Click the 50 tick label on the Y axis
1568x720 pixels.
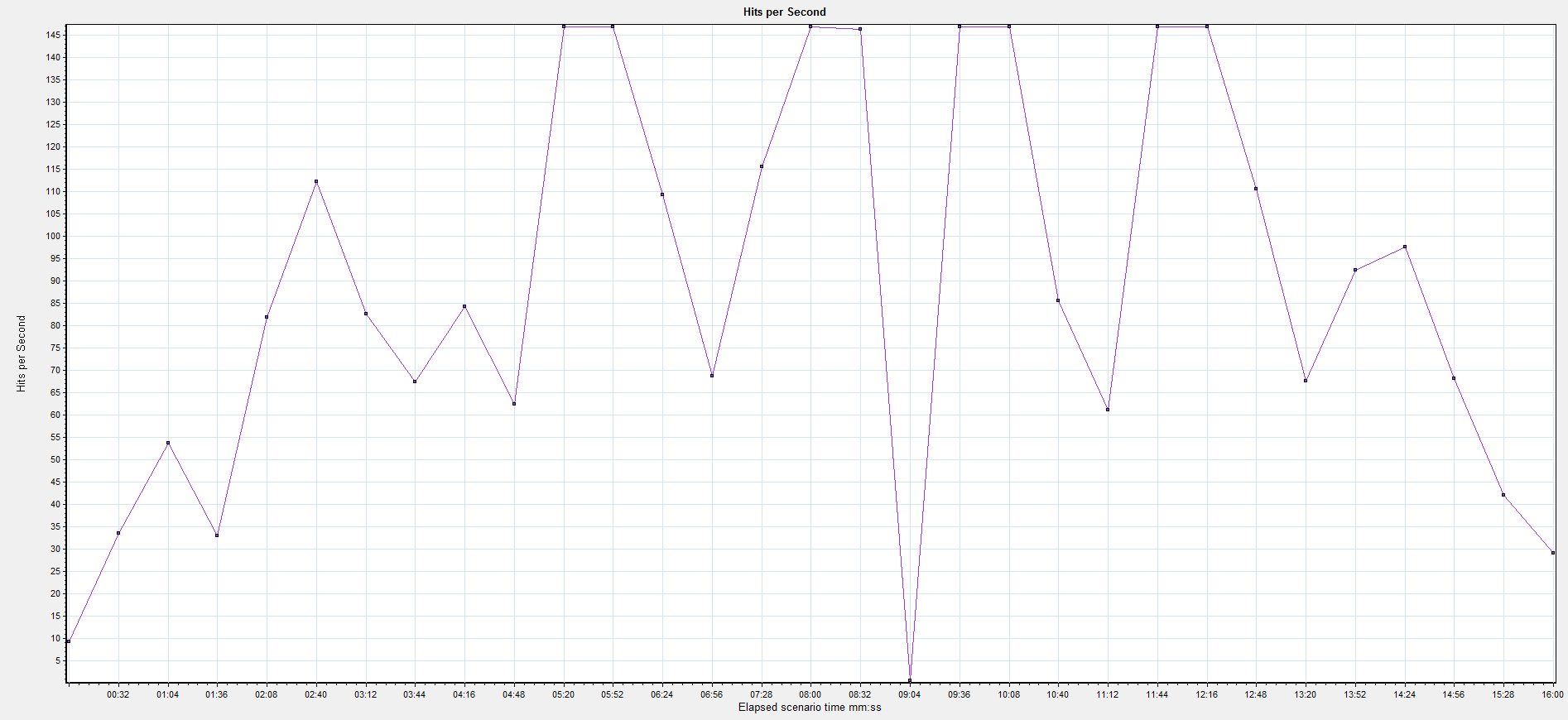55,459
